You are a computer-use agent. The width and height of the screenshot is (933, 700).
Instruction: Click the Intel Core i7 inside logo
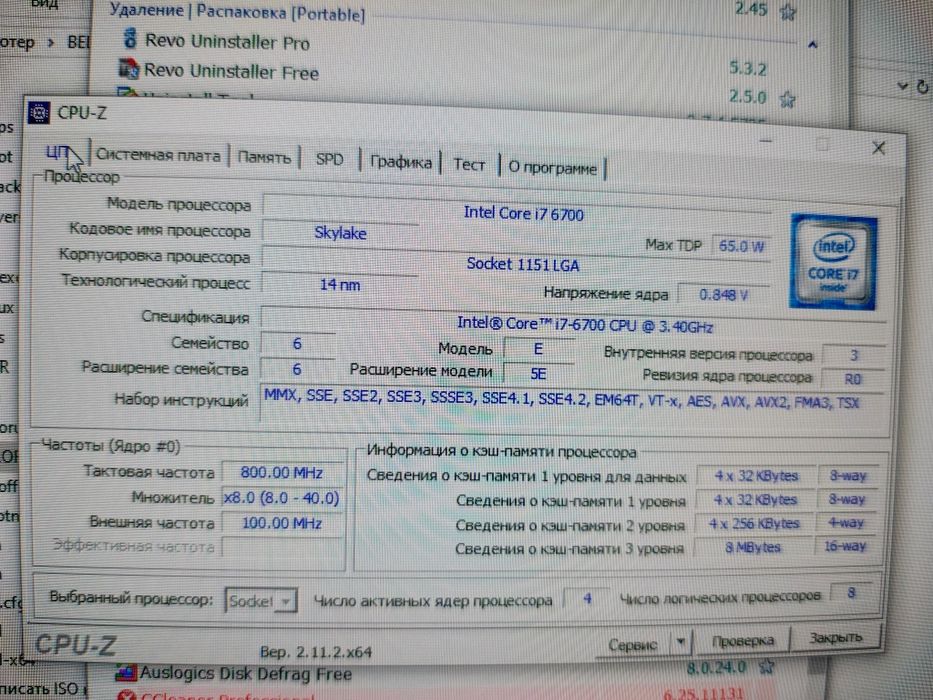coord(833,261)
